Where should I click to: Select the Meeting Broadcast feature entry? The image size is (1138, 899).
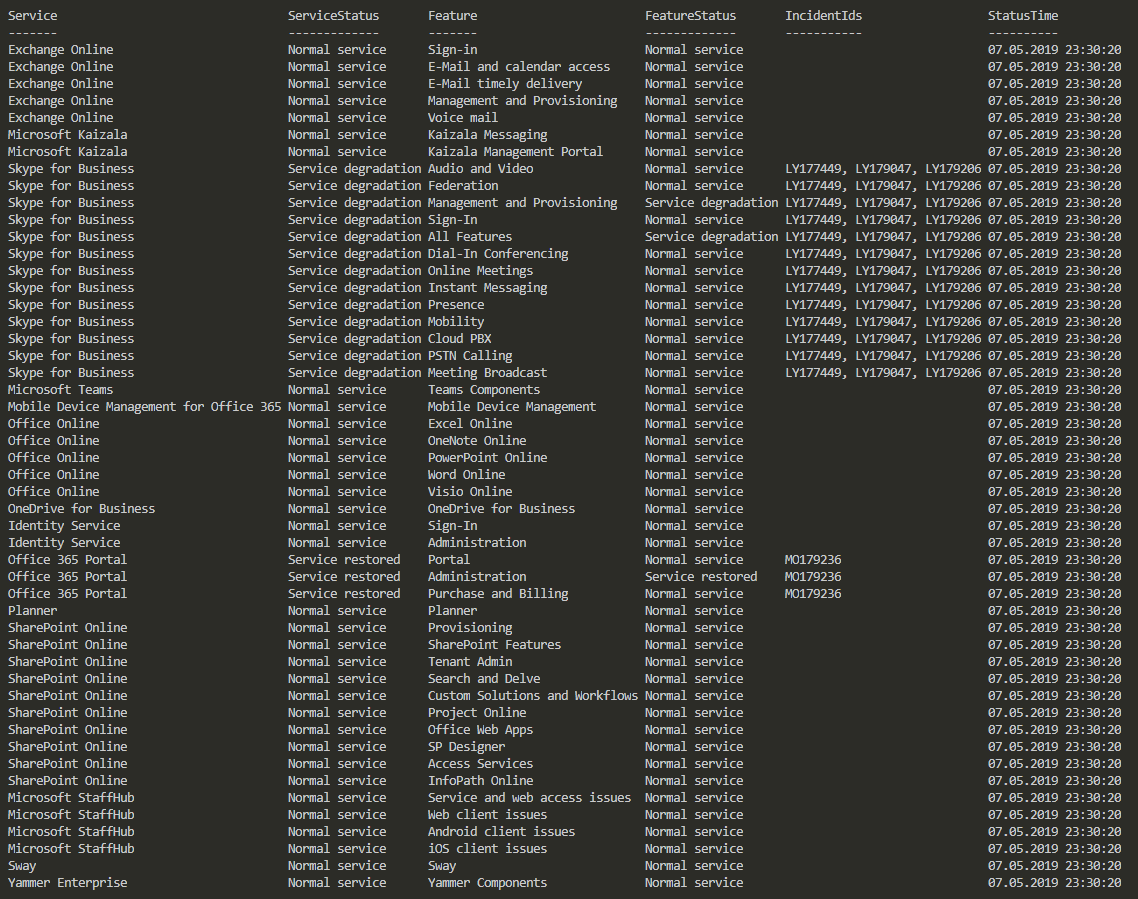(487, 373)
